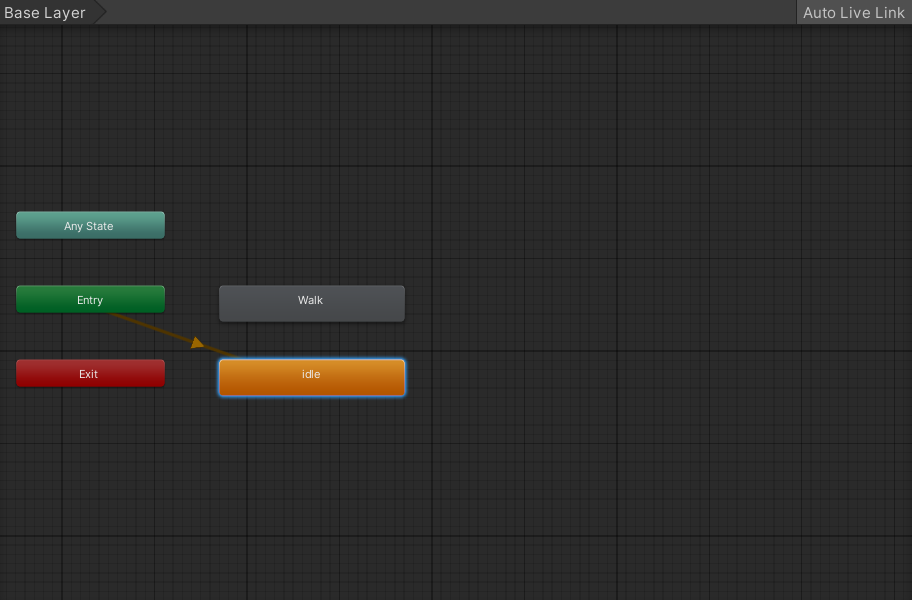Select the Entry to idle transition arrow
Viewport: 912px width, 600px height.
coord(197,343)
